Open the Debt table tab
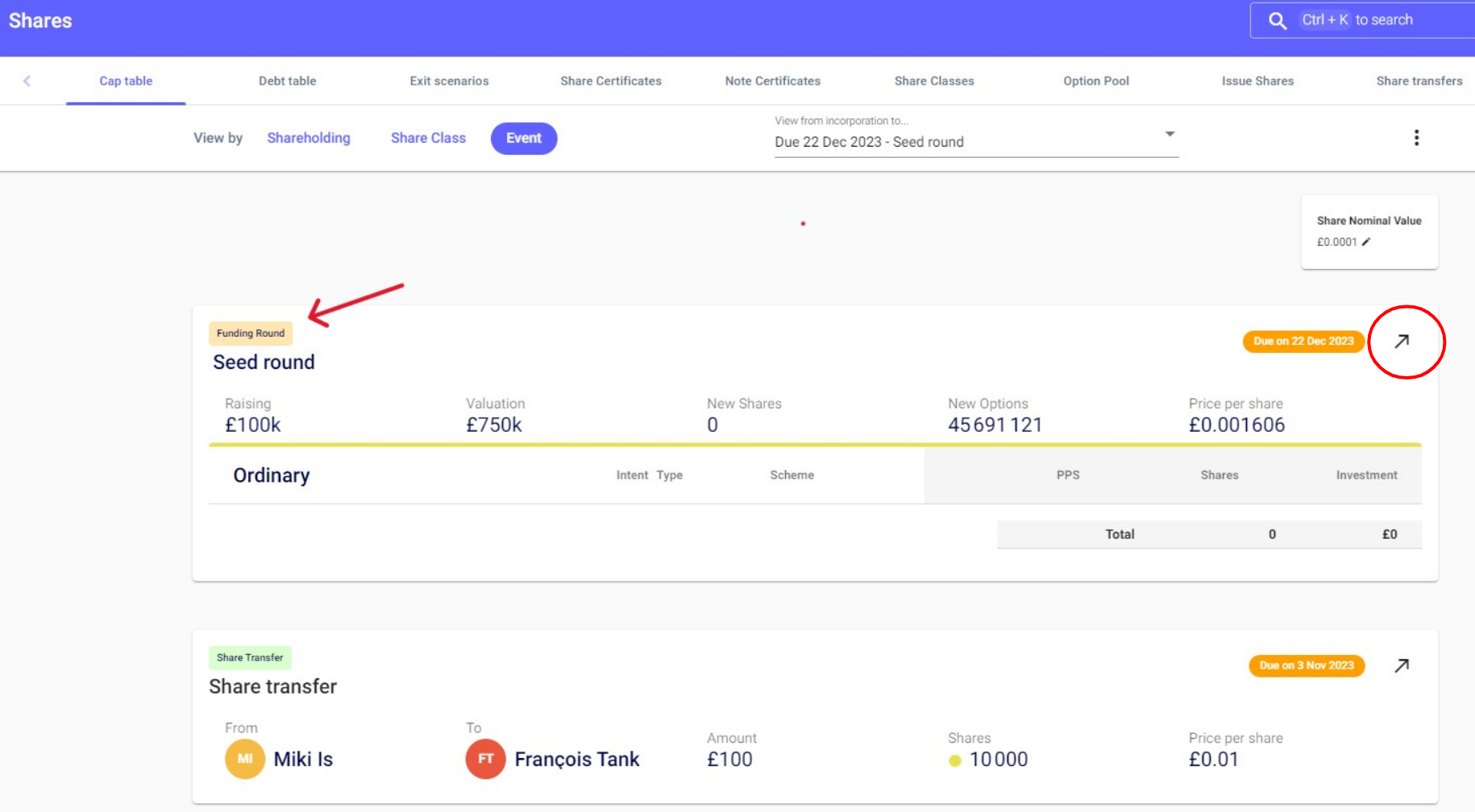The height and width of the screenshot is (812, 1475). [x=287, y=81]
